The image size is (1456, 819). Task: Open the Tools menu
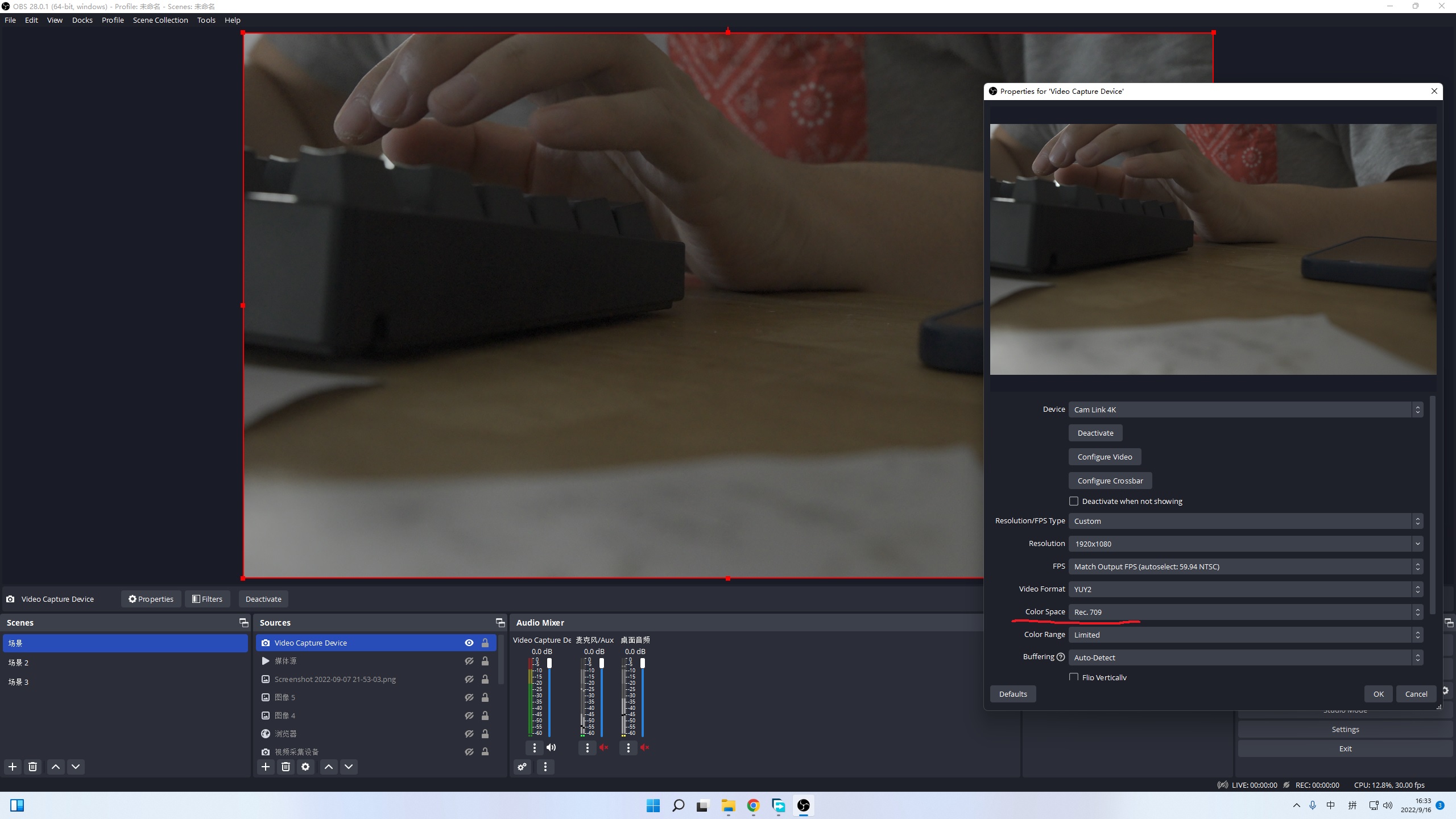(x=206, y=20)
